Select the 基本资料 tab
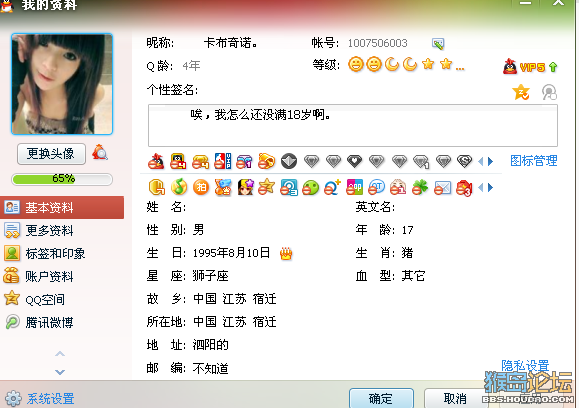Screen dimensions: 579x408 62,208
